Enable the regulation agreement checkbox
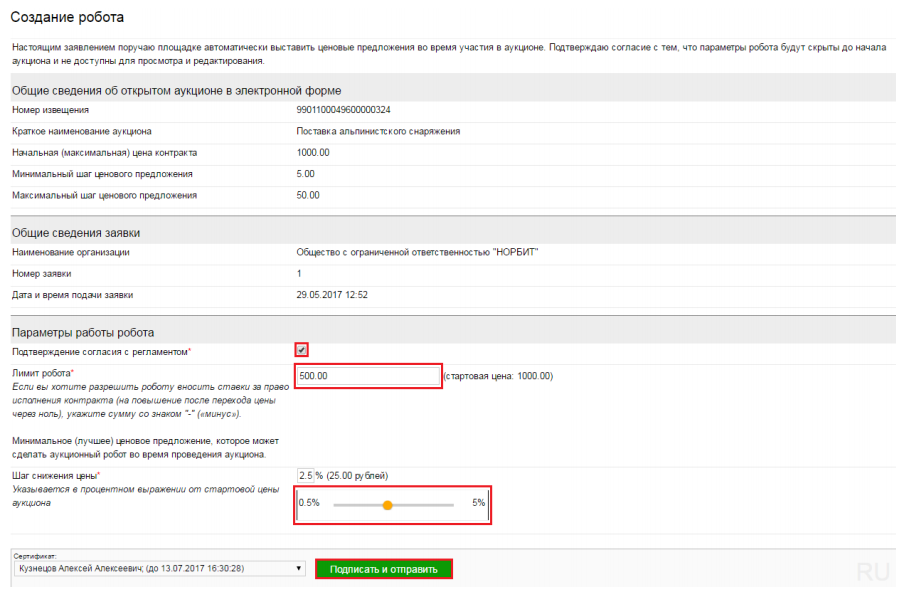The height and width of the screenshot is (594, 907). pyautogui.click(x=302, y=349)
